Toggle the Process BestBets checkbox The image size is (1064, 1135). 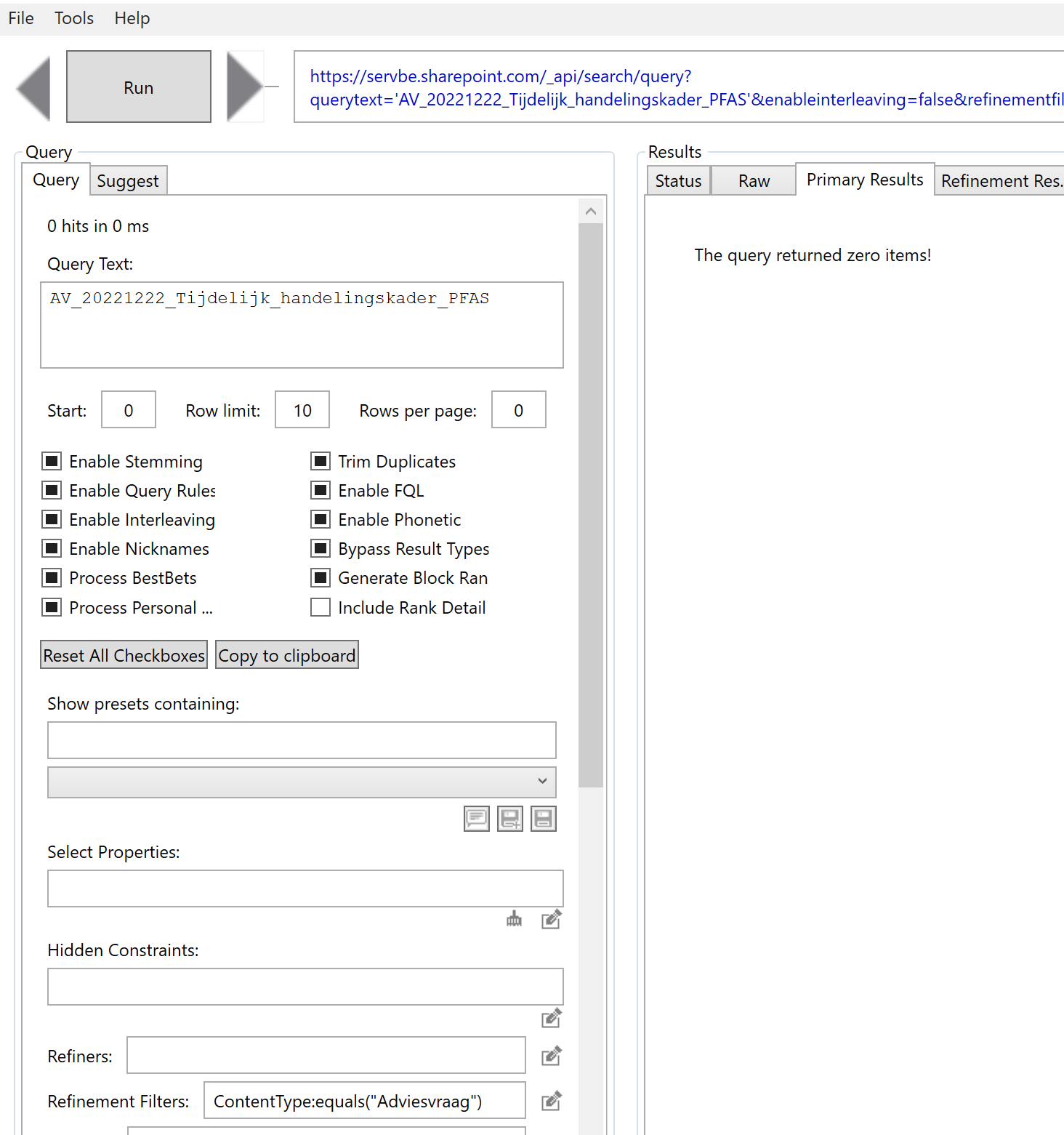[x=52, y=578]
